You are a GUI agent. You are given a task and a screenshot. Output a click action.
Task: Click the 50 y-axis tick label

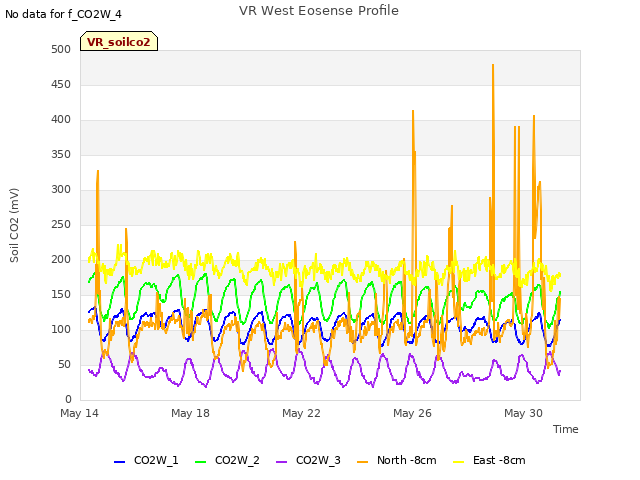click(x=64, y=364)
